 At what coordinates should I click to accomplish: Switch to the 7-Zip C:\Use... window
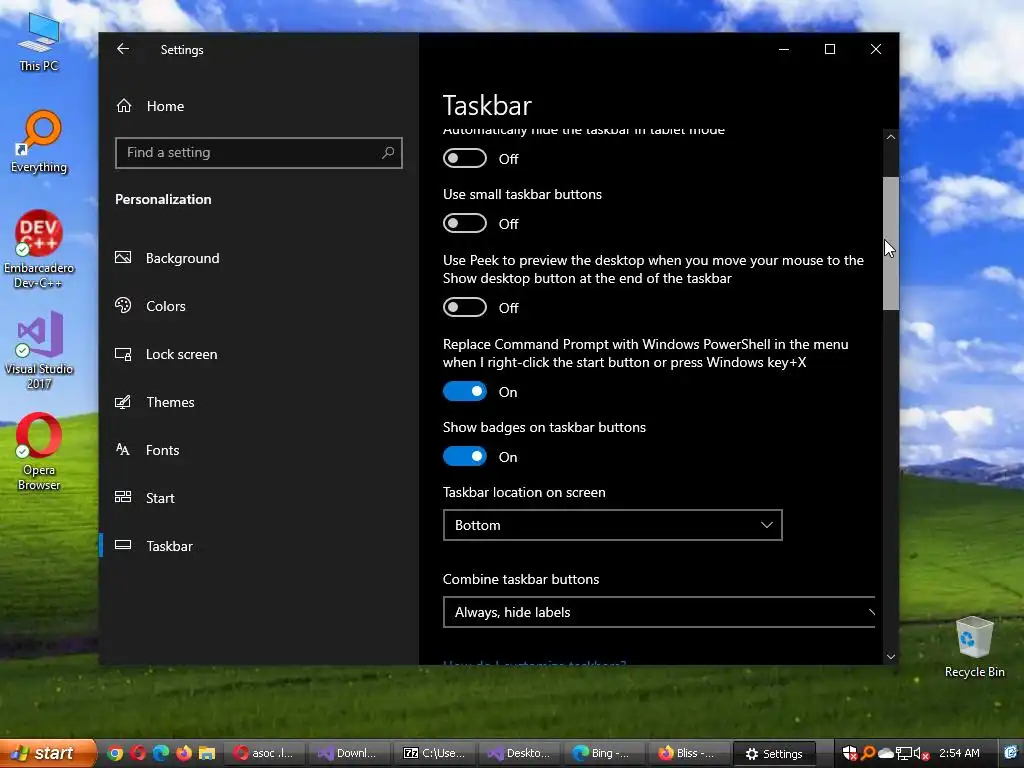(435, 754)
